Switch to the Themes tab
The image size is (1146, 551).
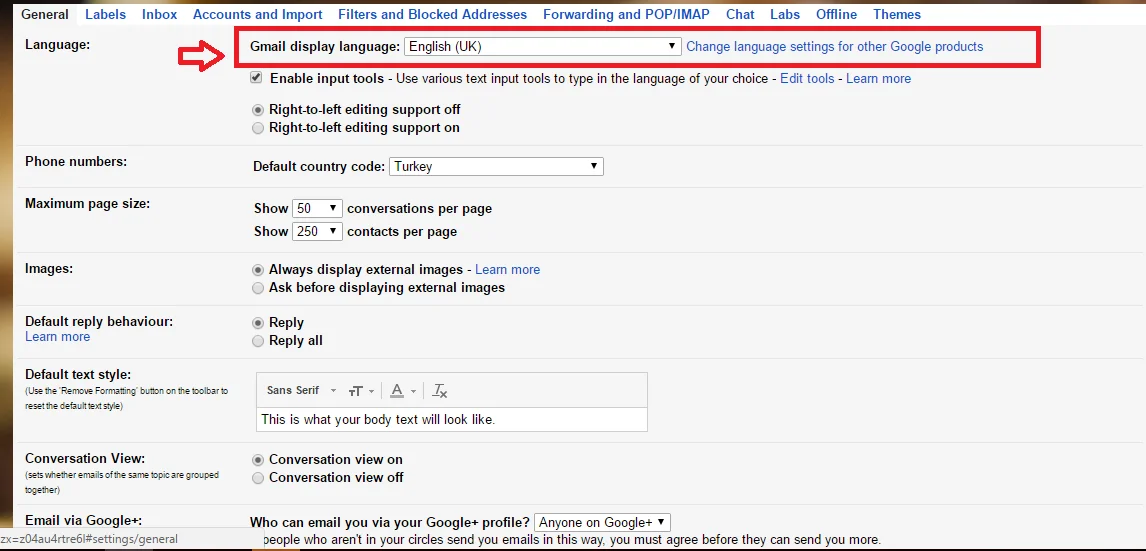tap(897, 15)
